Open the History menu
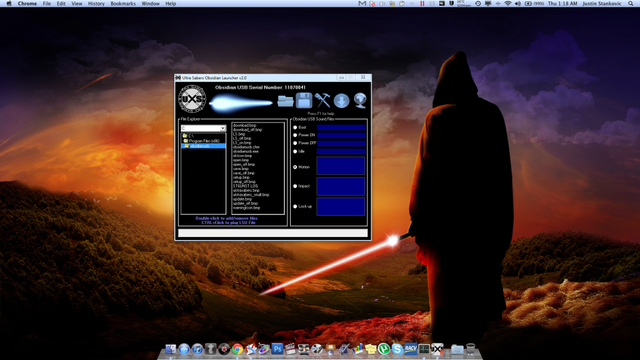The image size is (640, 360). (x=96, y=3)
